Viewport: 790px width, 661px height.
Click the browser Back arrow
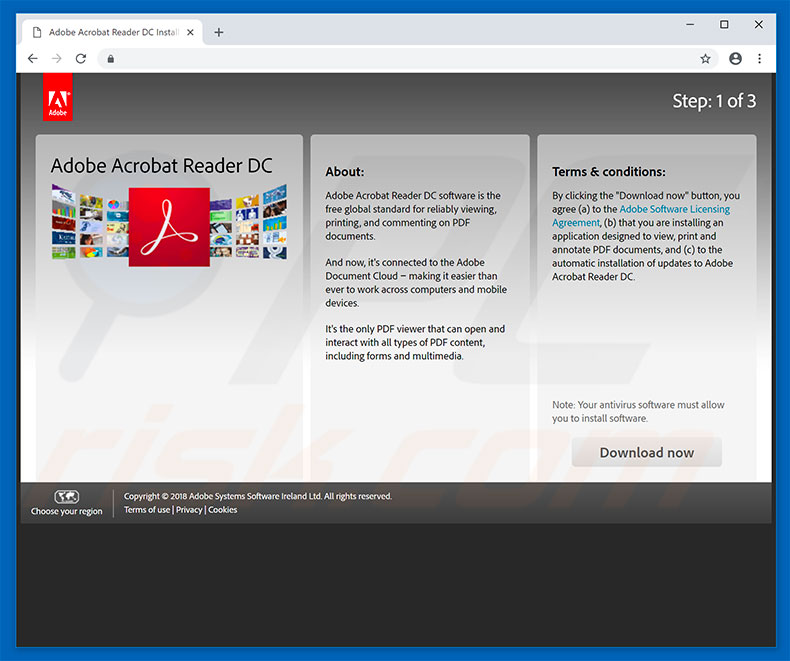[x=32, y=59]
